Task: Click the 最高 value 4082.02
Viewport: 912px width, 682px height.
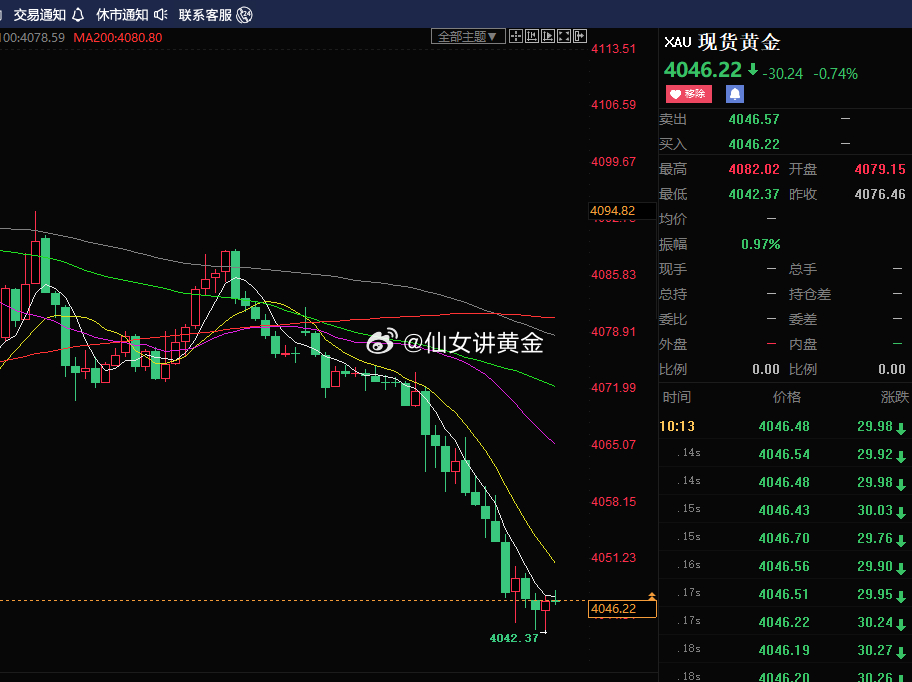Action: coord(754,169)
